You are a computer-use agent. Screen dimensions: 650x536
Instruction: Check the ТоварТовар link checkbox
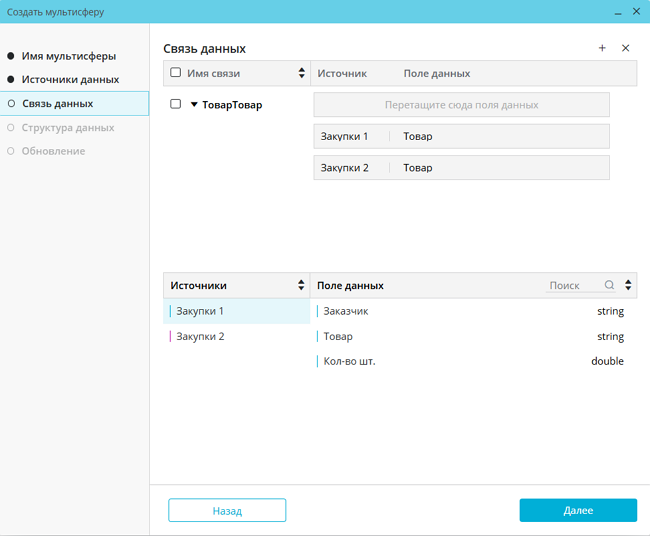(176, 104)
